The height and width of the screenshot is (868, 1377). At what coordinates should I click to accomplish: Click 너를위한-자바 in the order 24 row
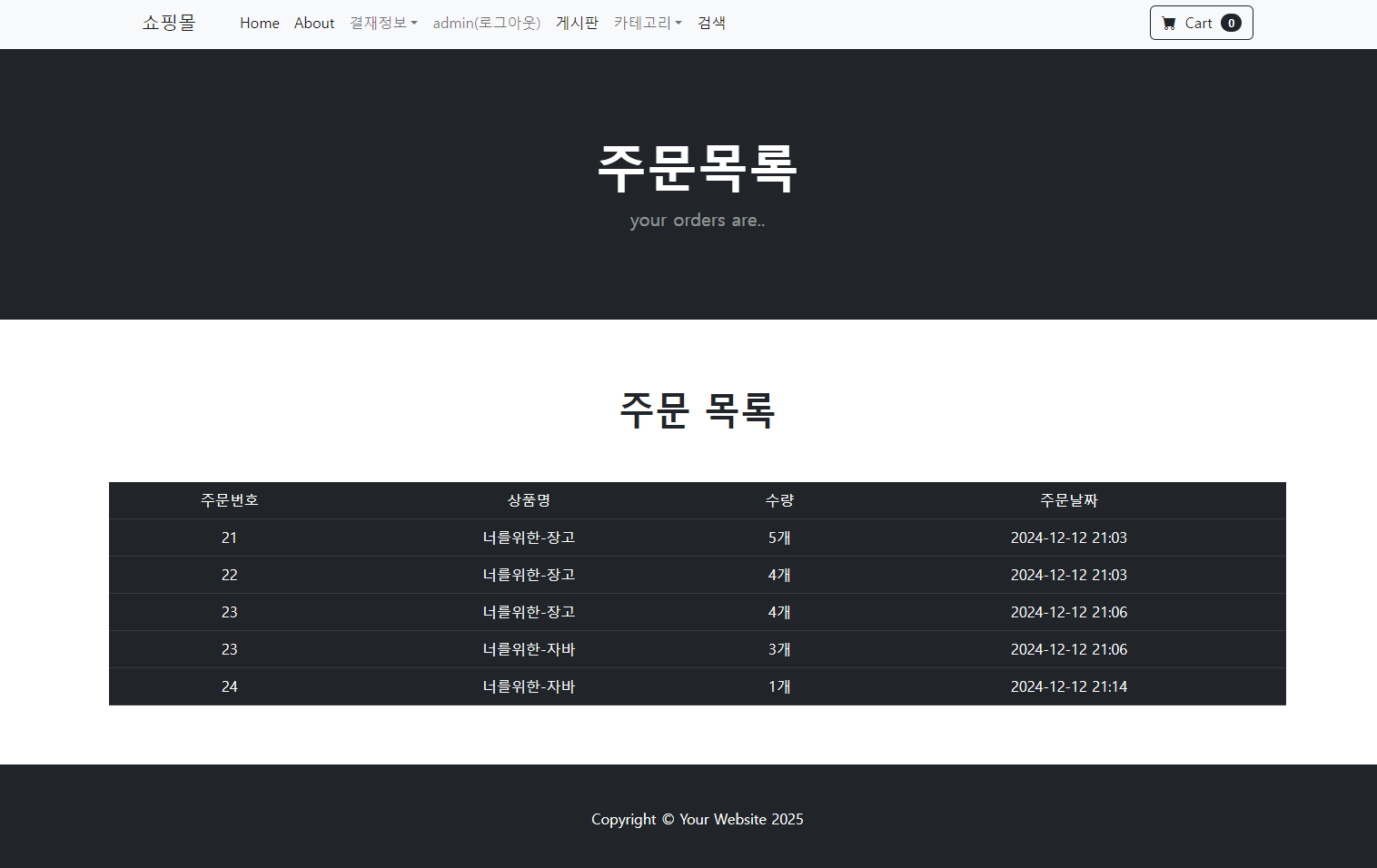coord(529,686)
